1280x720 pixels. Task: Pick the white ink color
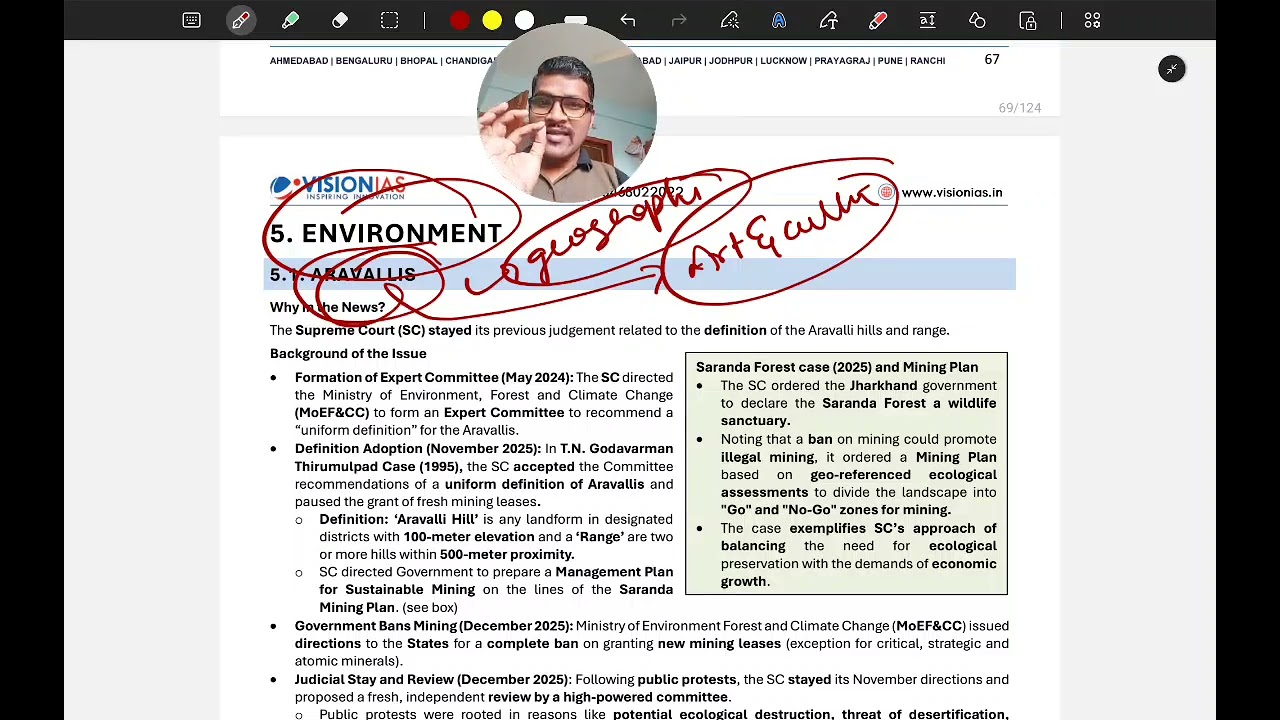pos(525,20)
